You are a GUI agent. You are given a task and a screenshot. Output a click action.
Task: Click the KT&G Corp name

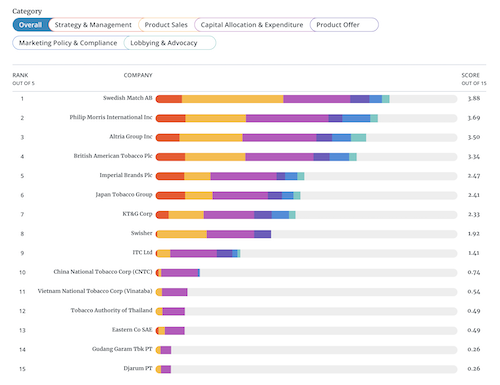[137, 214]
